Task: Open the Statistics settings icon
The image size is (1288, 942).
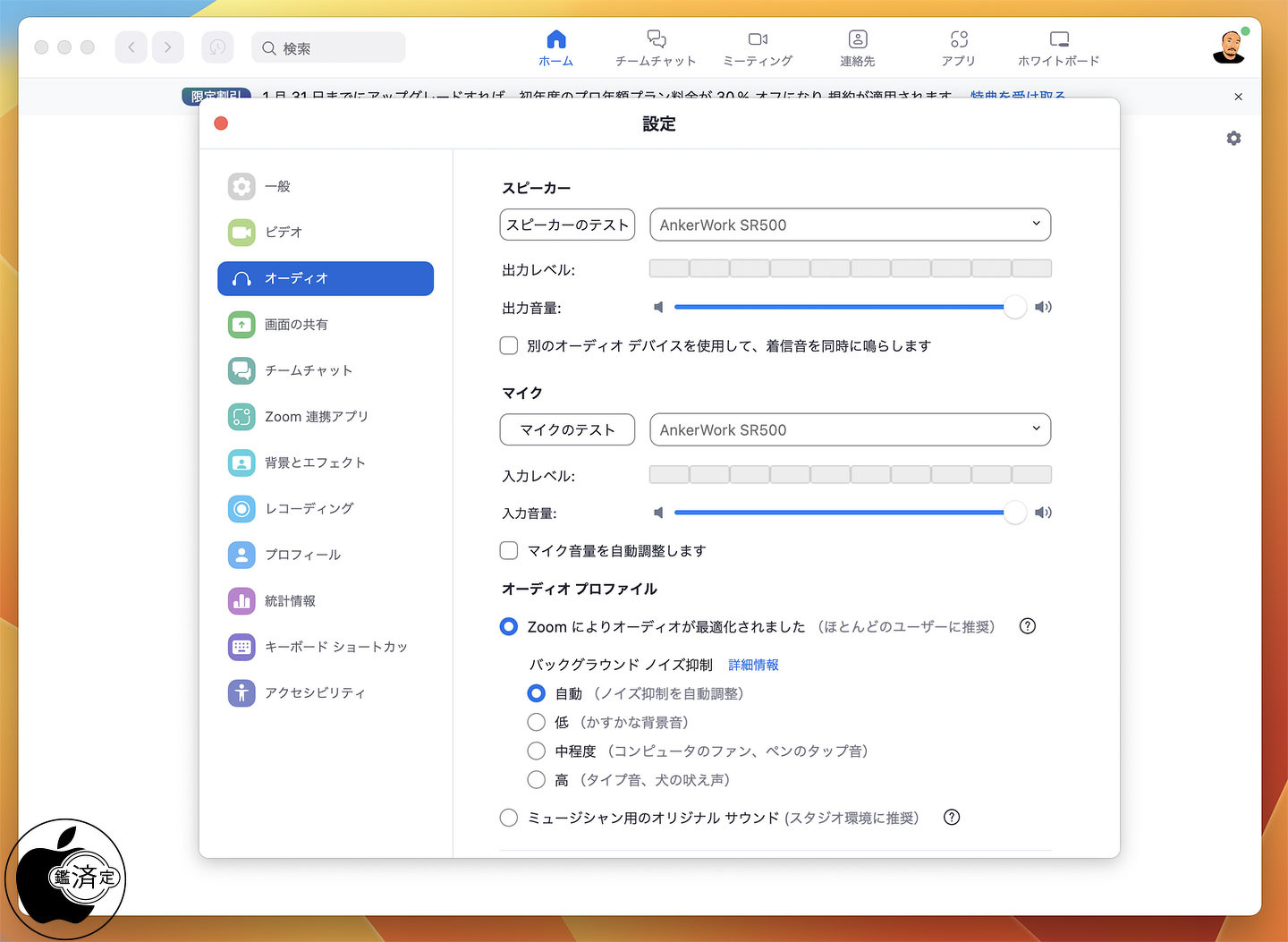Action: [241, 601]
